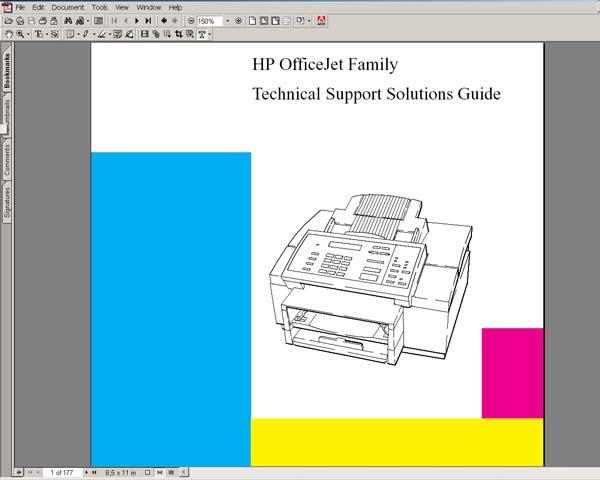
Task: Expand the Pencil tool dropdown arrow
Action: [94, 34]
